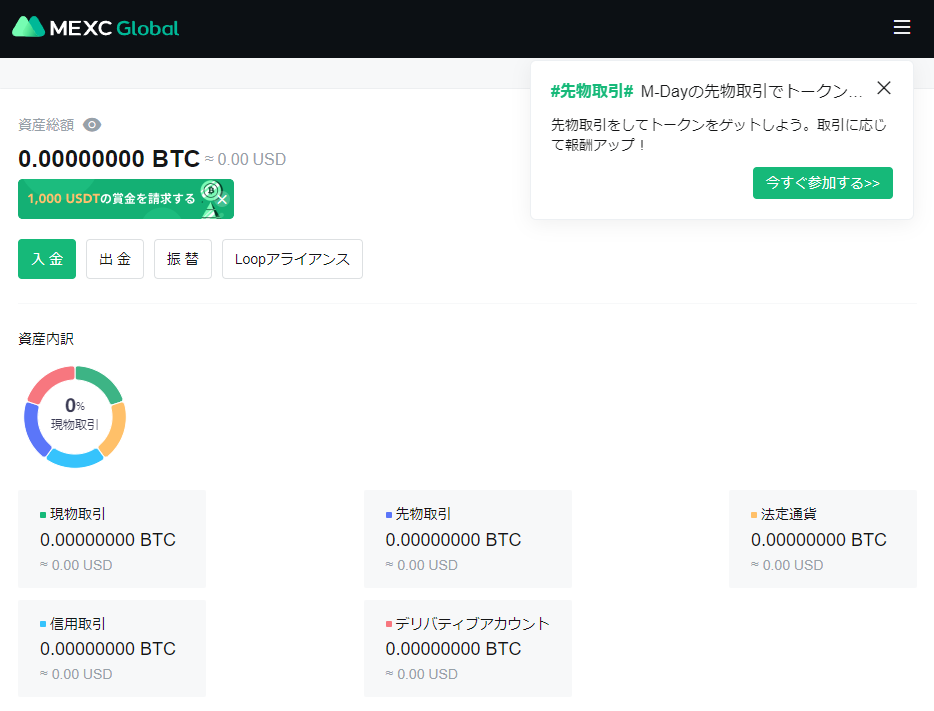Screen dimensions: 934x711
Task: Select the green segment of donut chart
Action: coord(101,382)
